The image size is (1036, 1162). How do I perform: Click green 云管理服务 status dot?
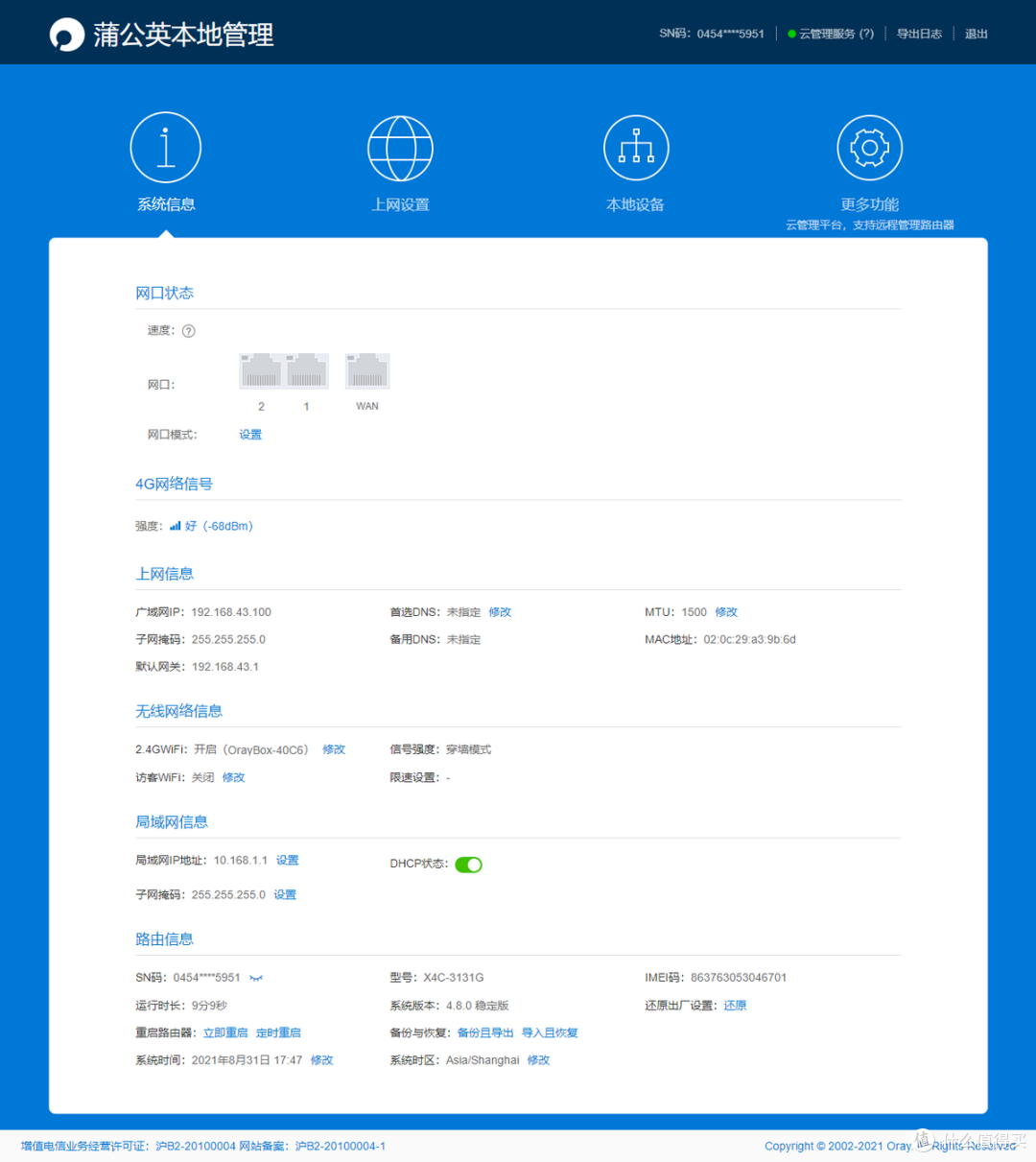click(791, 34)
